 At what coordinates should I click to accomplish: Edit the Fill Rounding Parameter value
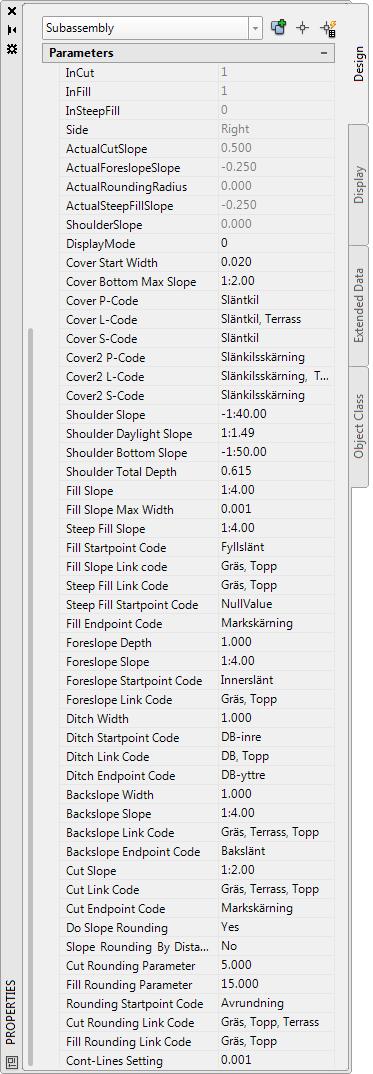pyautogui.click(x=276, y=984)
